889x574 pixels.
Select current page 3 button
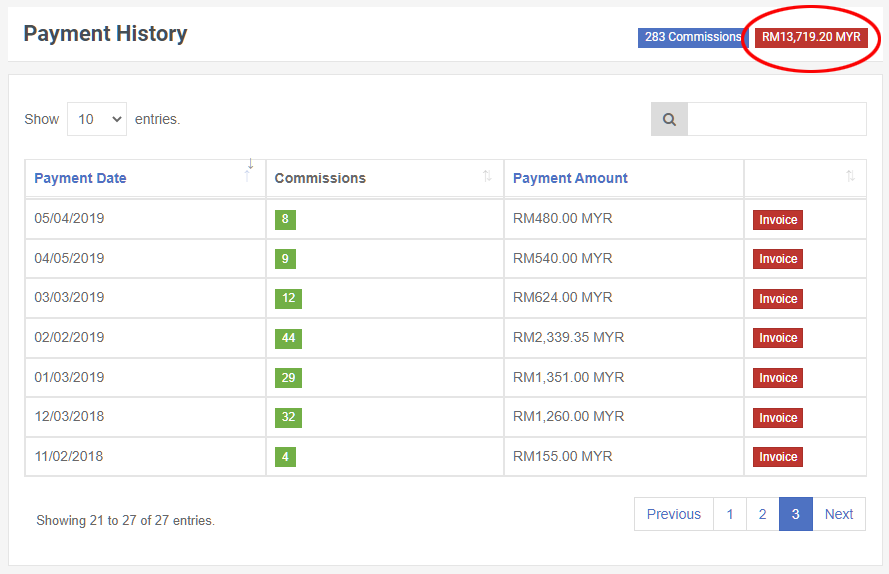pos(795,514)
